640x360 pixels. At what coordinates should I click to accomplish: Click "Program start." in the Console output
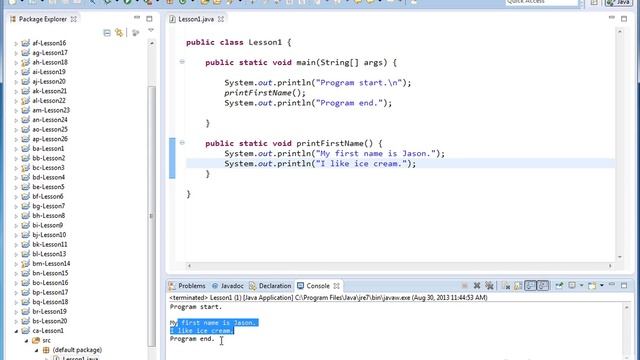click(196, 307)
